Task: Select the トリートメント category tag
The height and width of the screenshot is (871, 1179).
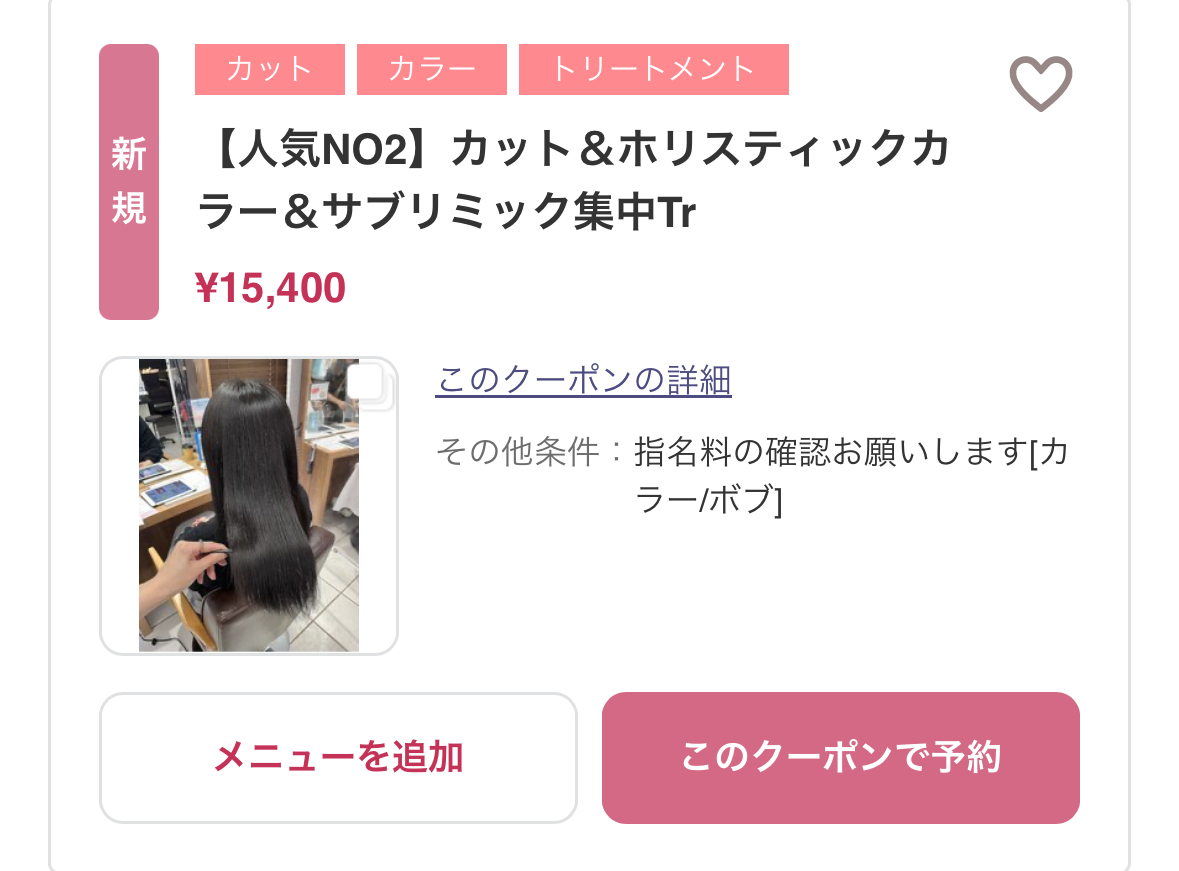Action: pyautogui.click(x=653, y=69)
